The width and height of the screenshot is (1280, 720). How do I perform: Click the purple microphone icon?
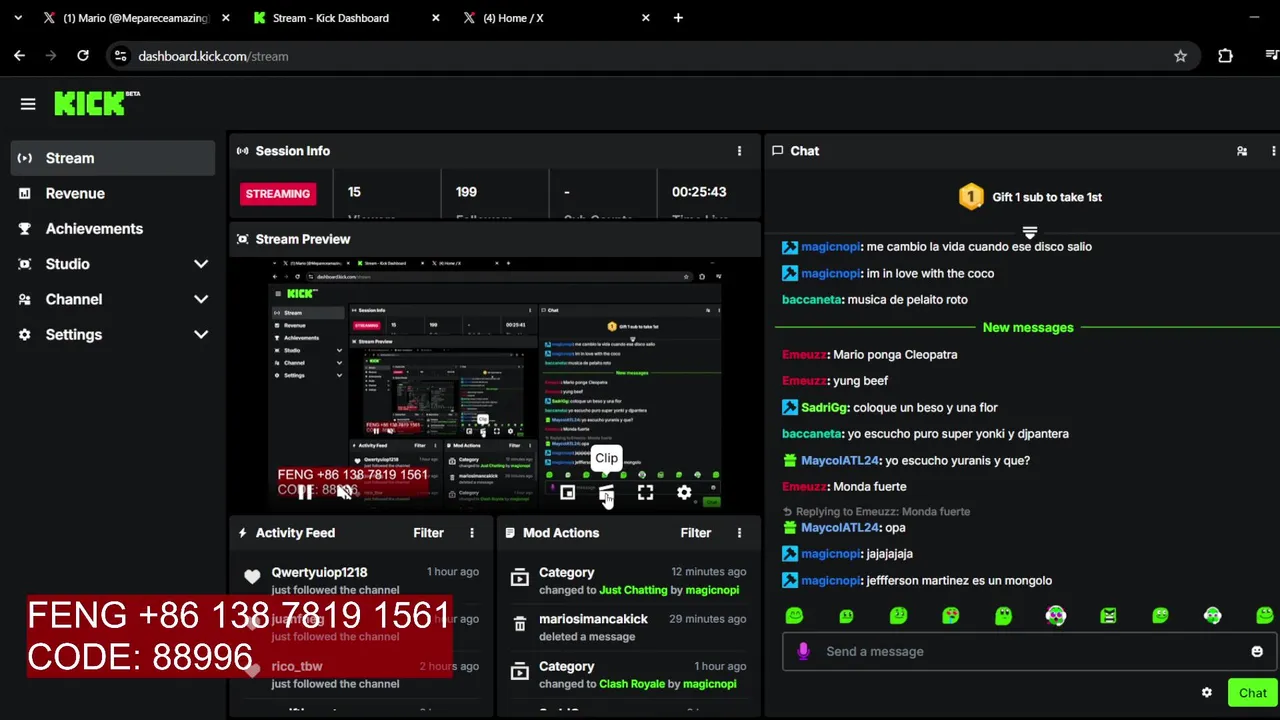(x=803, y=651)
